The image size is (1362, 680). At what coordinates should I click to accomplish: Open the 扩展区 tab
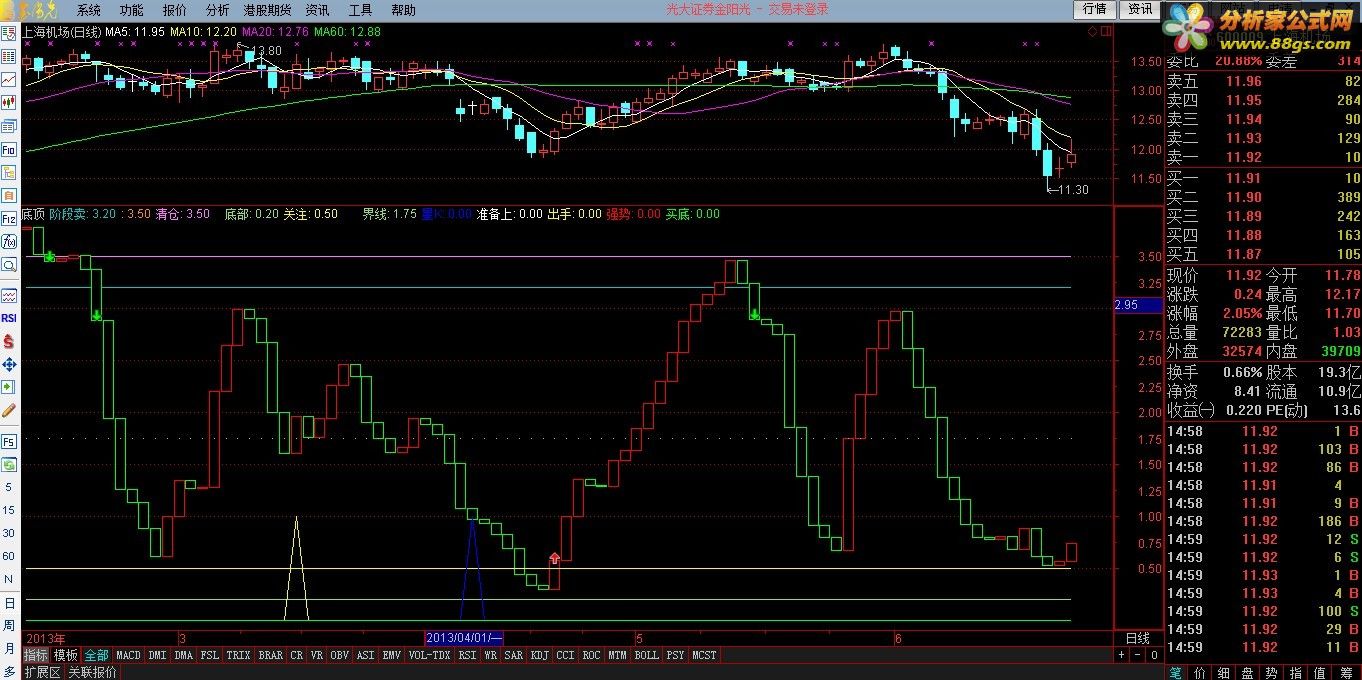[43, 672]
